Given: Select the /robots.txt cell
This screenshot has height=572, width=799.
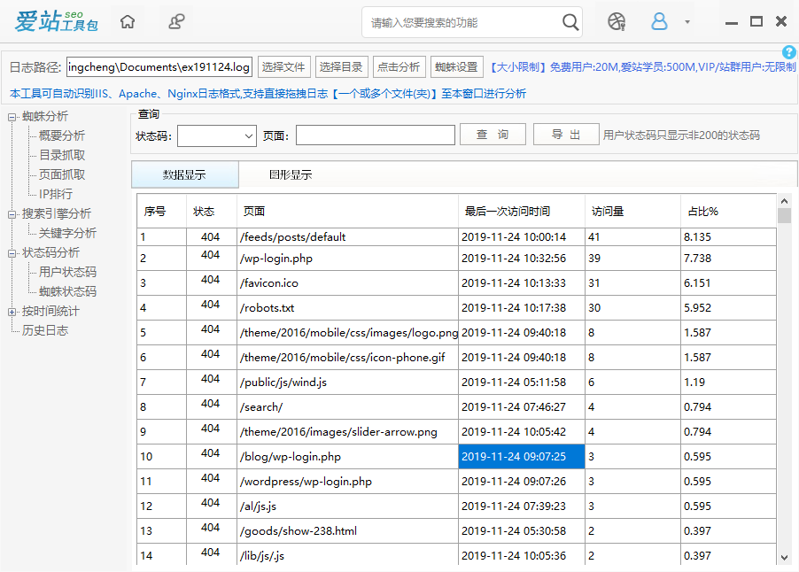Looking at the screenshot, I should (348, 308).
